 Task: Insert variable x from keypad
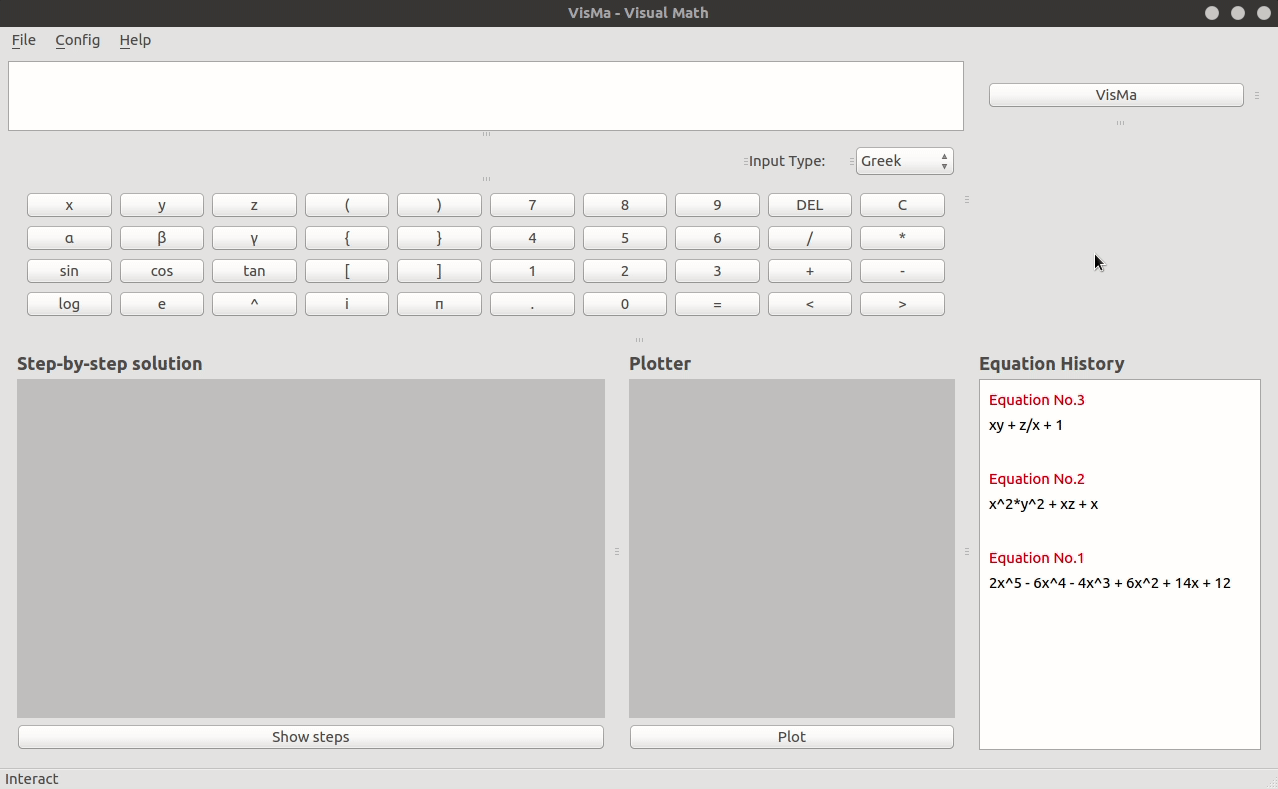pyautogui.click(x=69, y=205)
